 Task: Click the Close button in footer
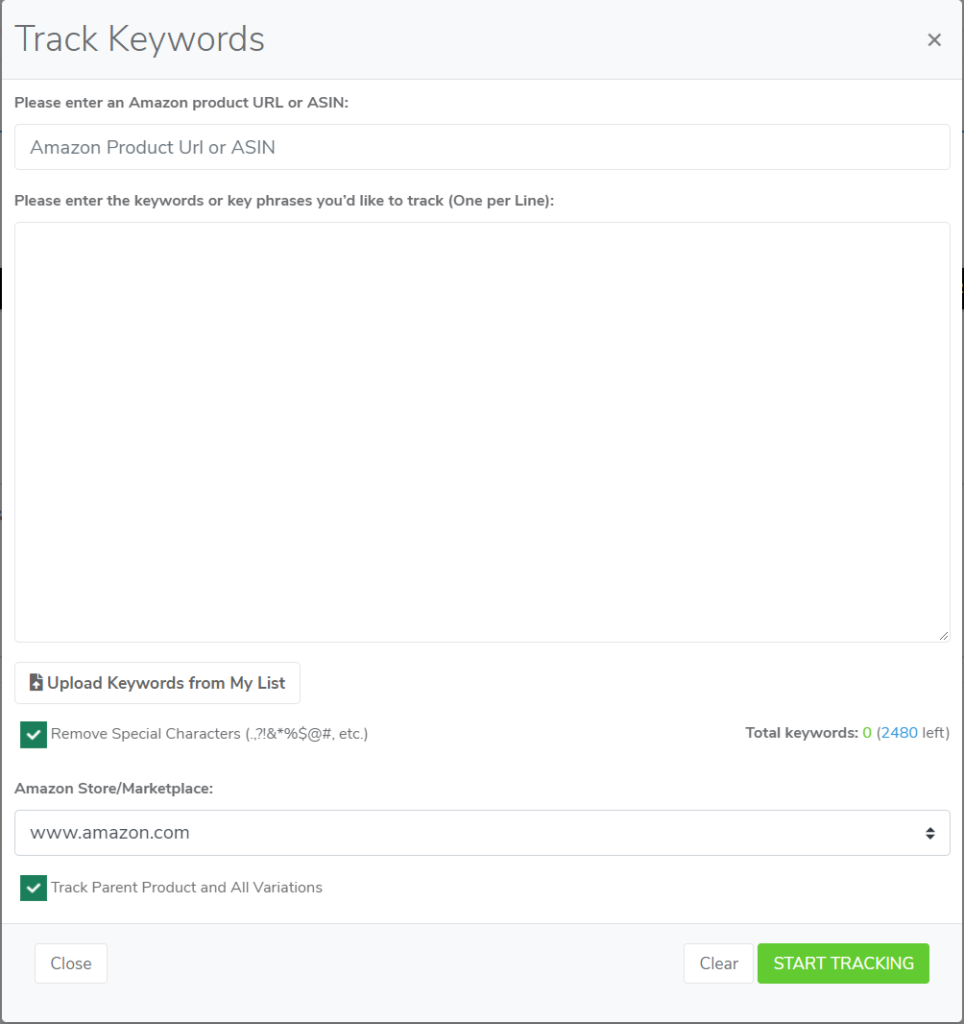click(x=71, y=963)
